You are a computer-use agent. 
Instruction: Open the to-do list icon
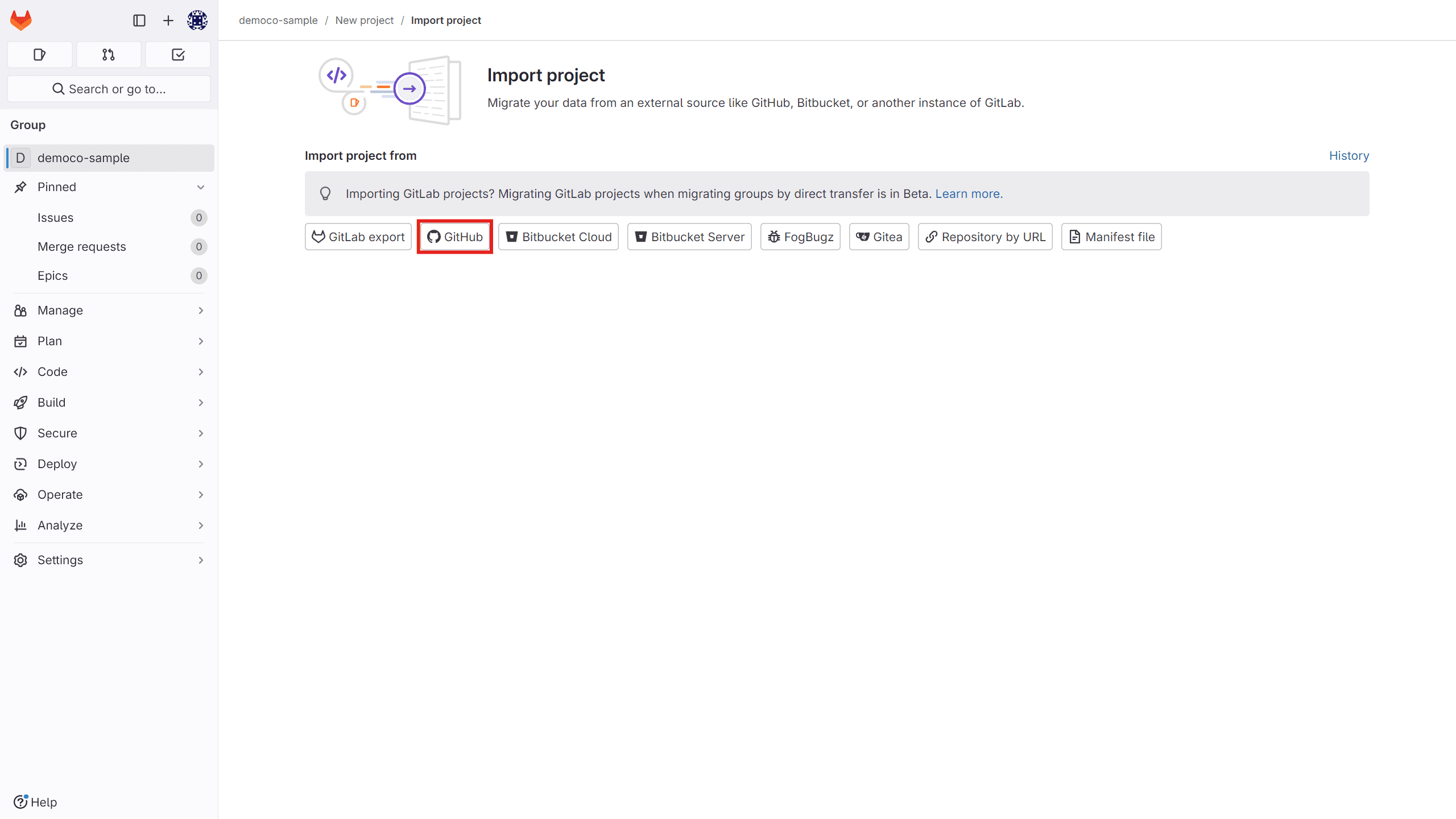(178, 55)
